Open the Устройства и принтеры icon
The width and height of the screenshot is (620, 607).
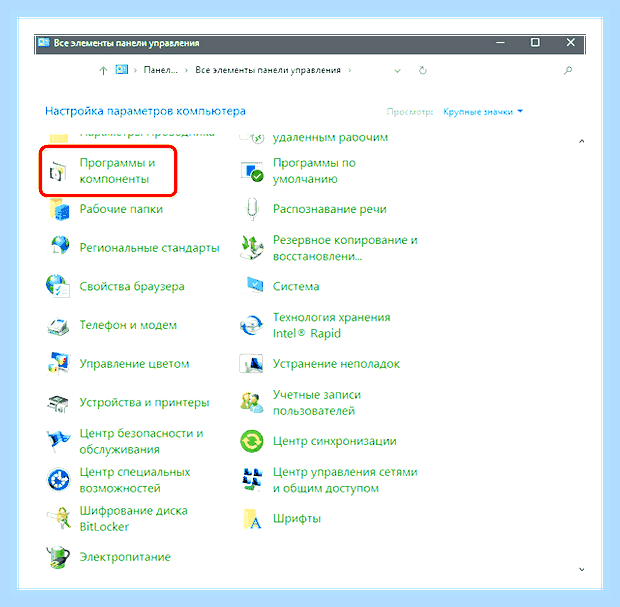pos(58,403)
